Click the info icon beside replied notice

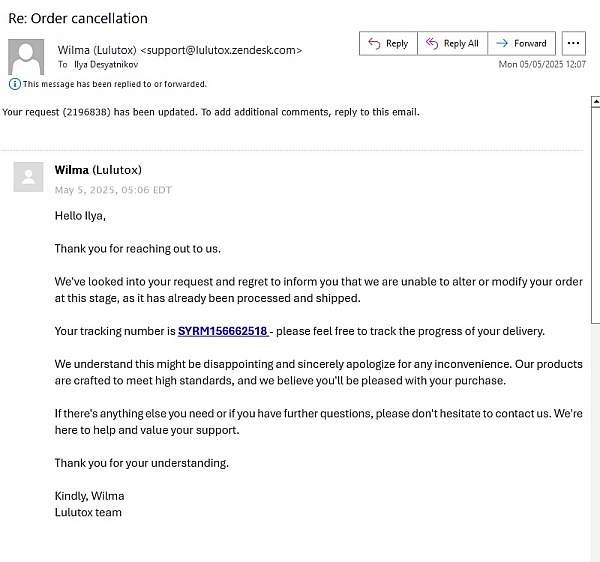(15, 84)
